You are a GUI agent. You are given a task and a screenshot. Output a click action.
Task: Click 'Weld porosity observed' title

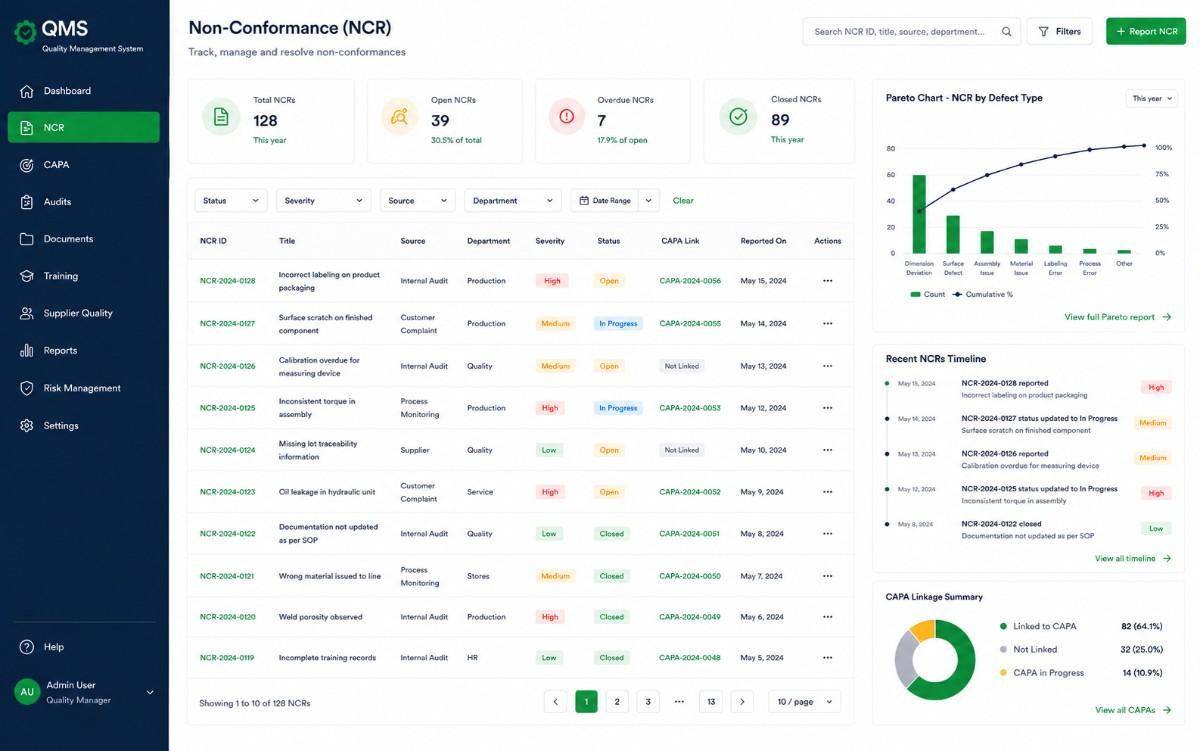(x=320, y=617)
